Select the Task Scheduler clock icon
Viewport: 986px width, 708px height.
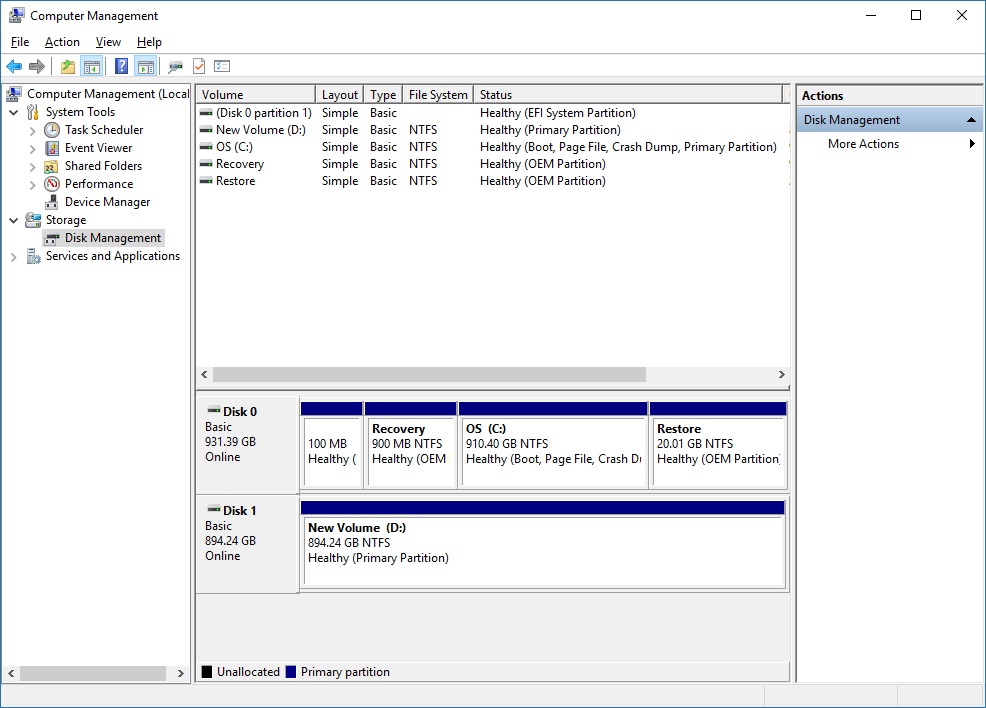[x=52, y=130]
